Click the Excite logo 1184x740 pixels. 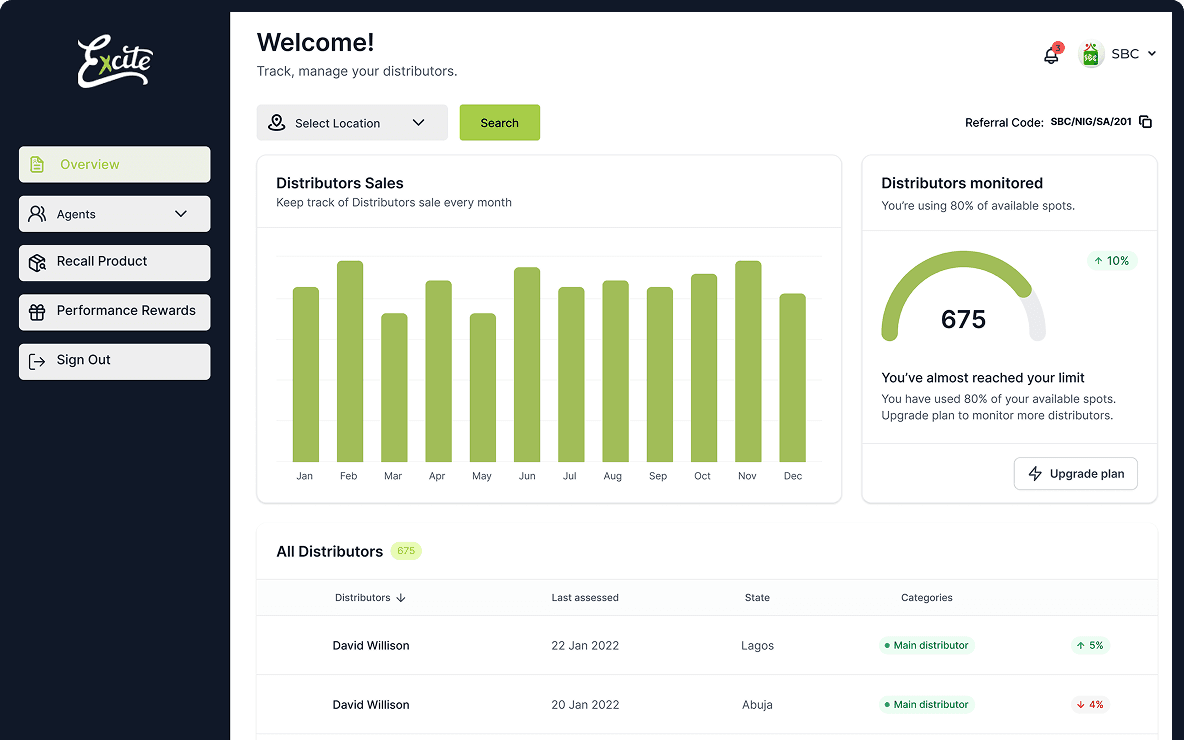[113, 62]
